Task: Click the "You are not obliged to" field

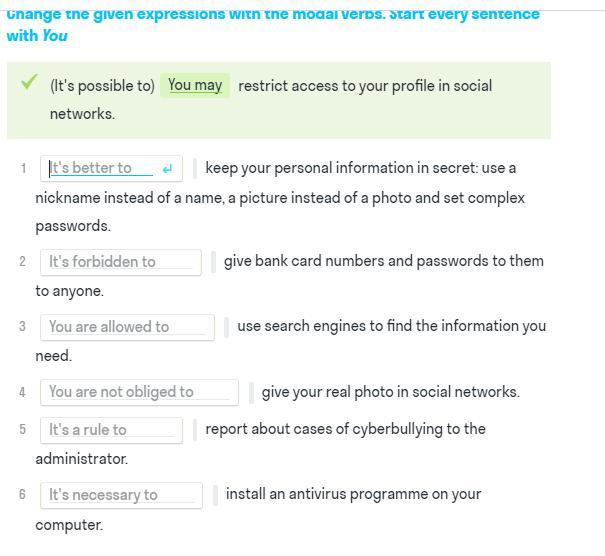Action: pyautogui.click(x=139, y=392)
